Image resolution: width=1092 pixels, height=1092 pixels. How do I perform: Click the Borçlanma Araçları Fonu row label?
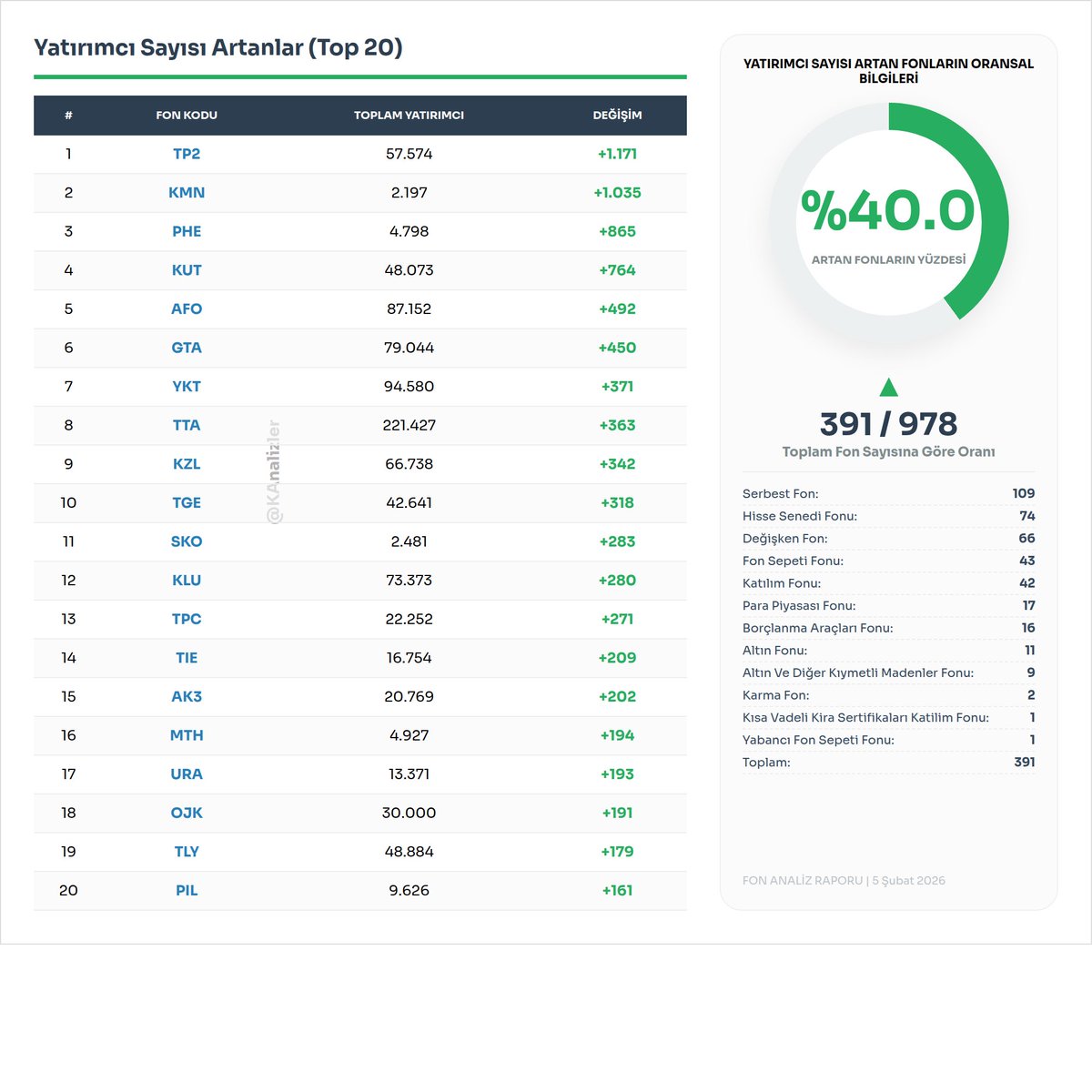pyautogui.click(x=818, y=628)
